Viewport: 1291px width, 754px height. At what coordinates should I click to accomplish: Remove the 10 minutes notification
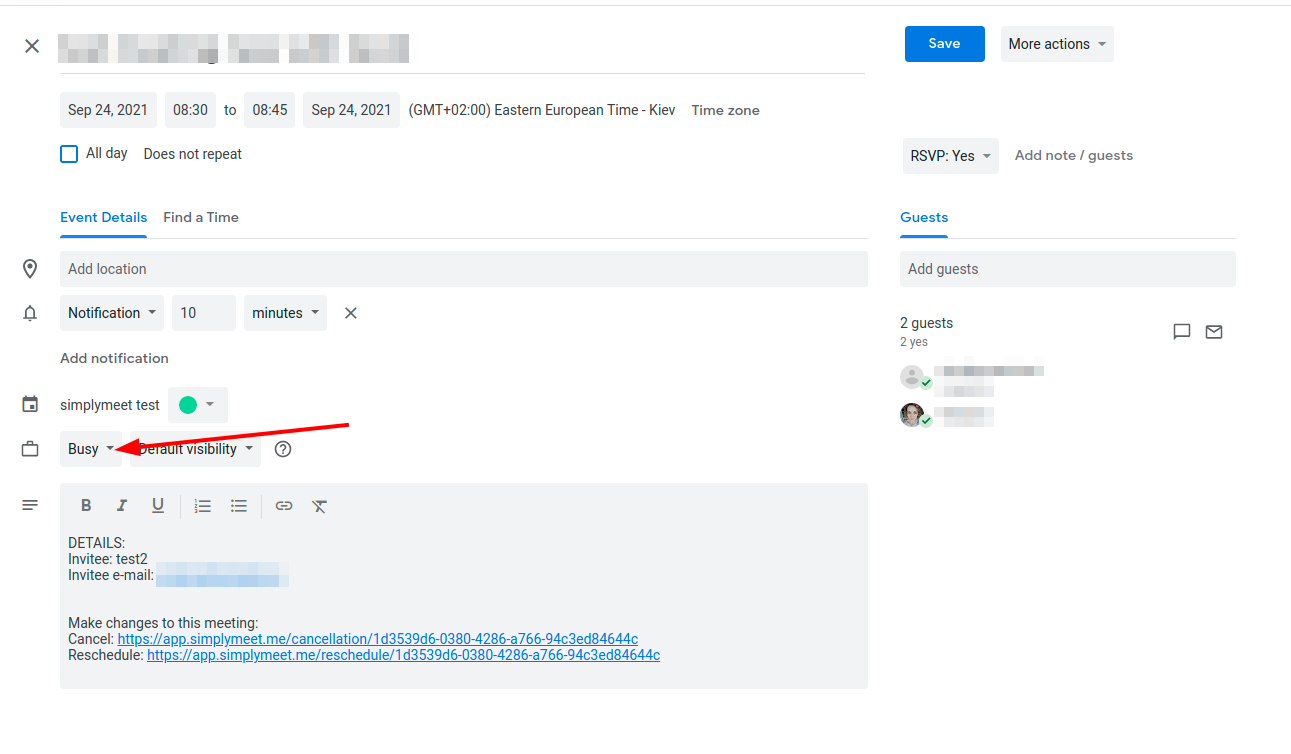[x=351, y=313]
